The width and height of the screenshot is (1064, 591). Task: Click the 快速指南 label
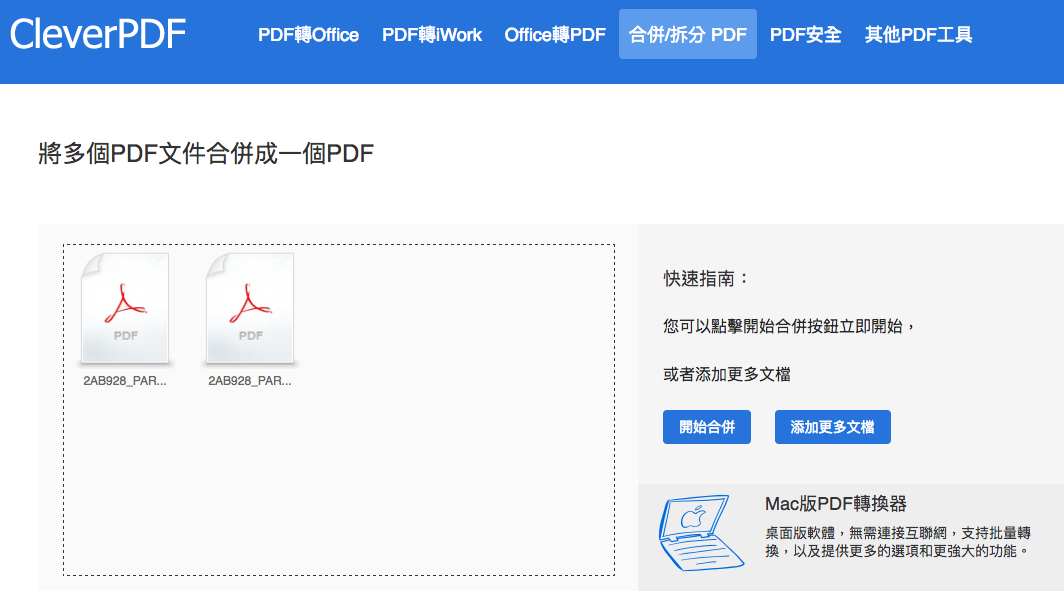tap(706, 279)
